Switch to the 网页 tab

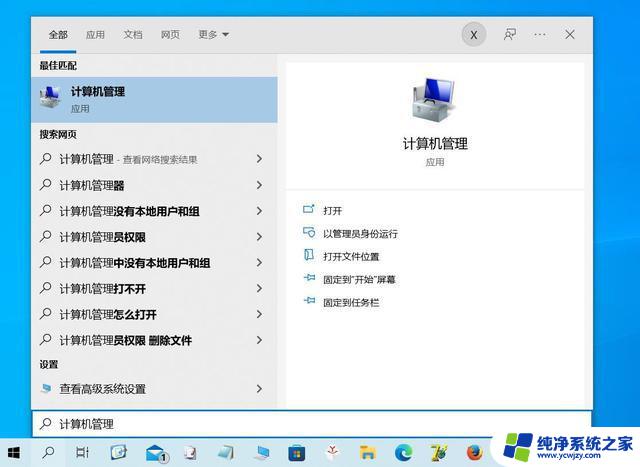[x=170, y=35]
